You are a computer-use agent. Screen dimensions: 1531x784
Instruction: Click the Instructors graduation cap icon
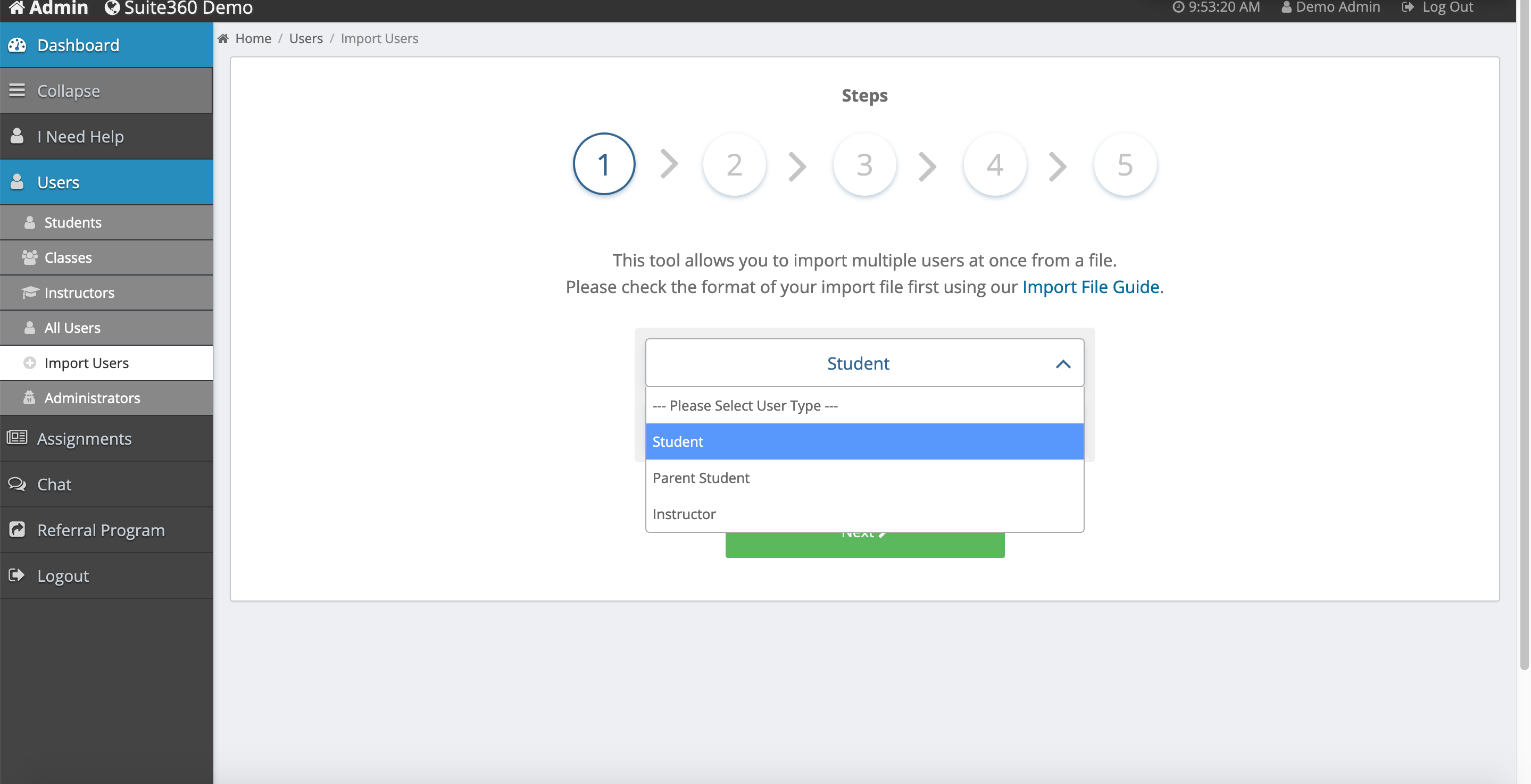pyautogui.click(x=29, y=292)
